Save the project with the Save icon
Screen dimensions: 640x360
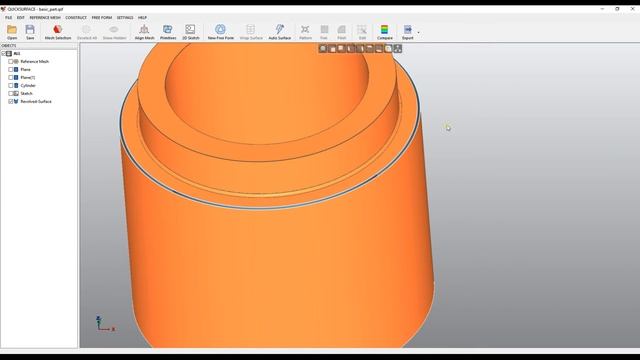click(x=30, y=32)
